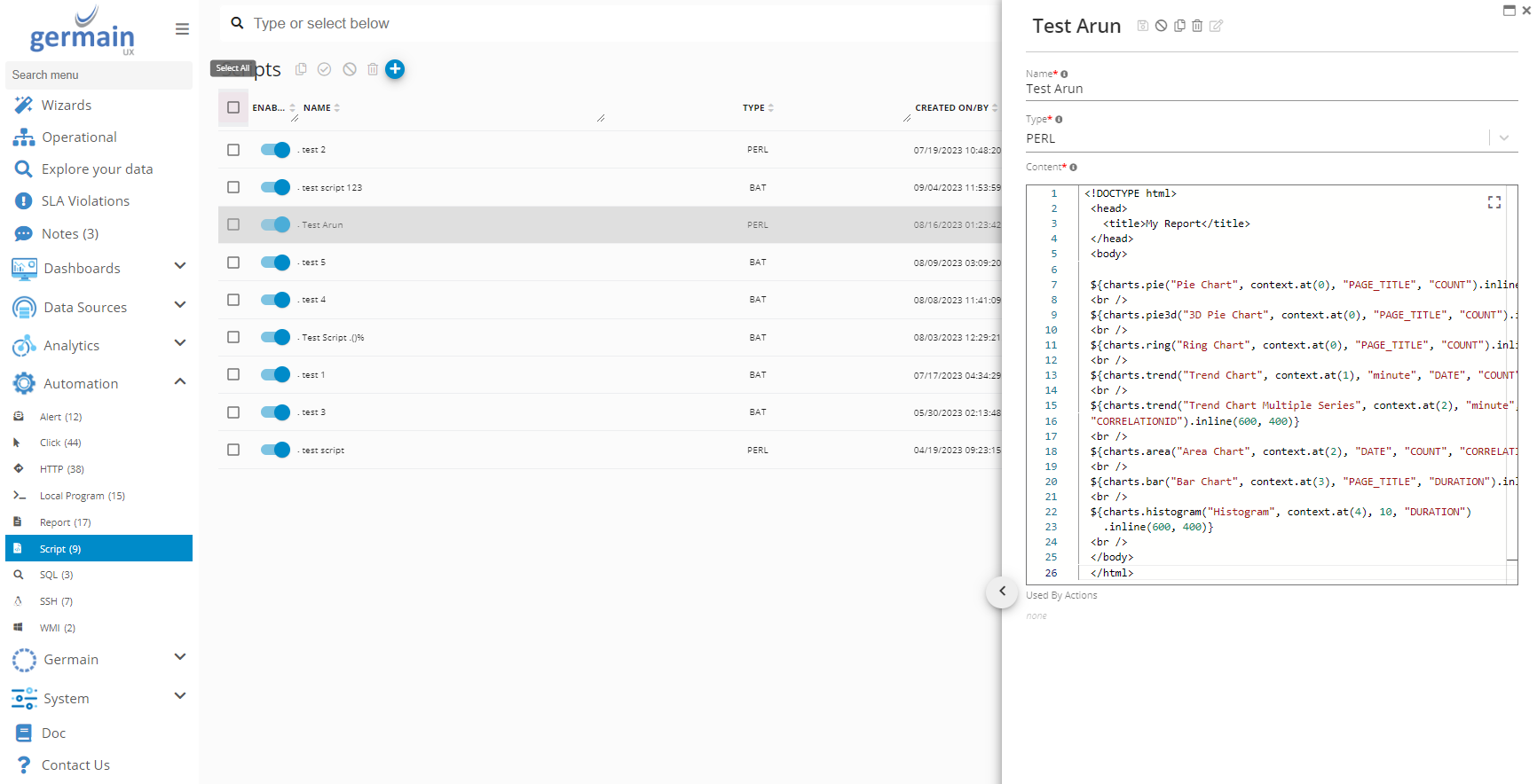The width and height of the screenshot is (1537, 784).
Task: Click the edit pencil icon in Test Arun panel
Action: [x=1216, y=26]
